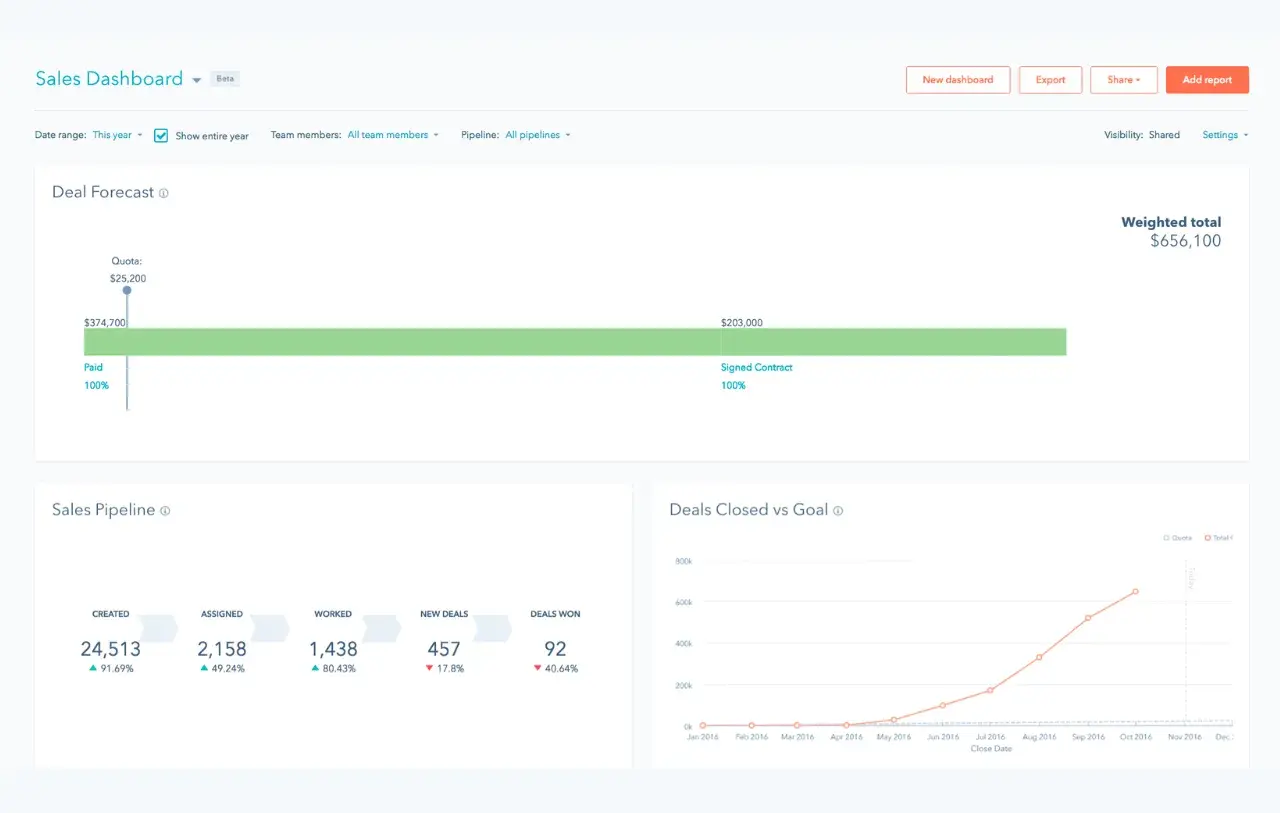Click red down arrow under New Deals

(x=429, y=668)
